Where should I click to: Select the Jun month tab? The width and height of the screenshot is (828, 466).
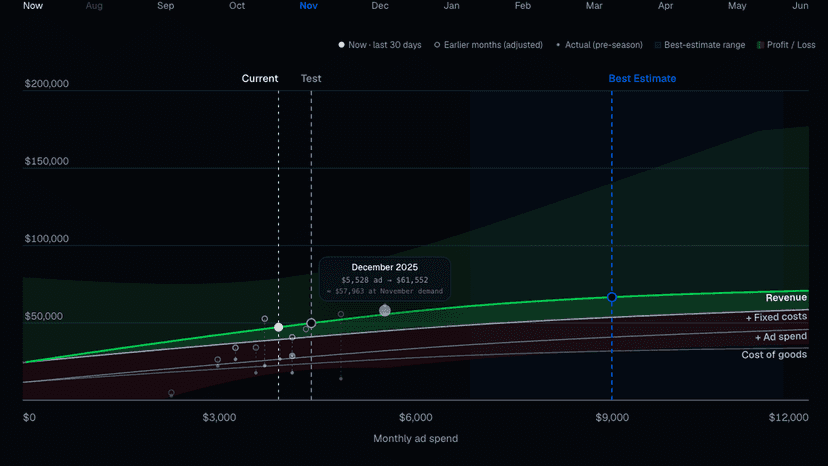click(800, 6)
